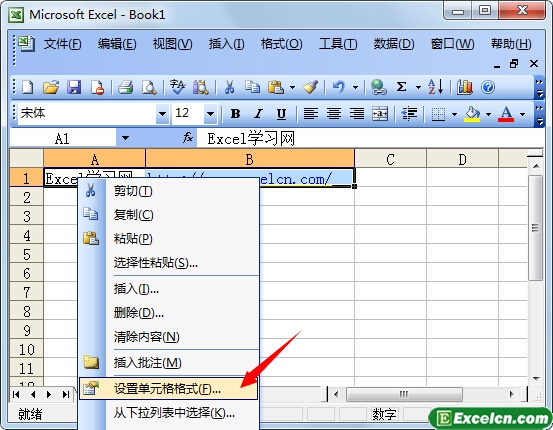This screenshot has height=430, width=553.
Task: Click the horizontal scrollbar thumb
Action: click(404, 394)
